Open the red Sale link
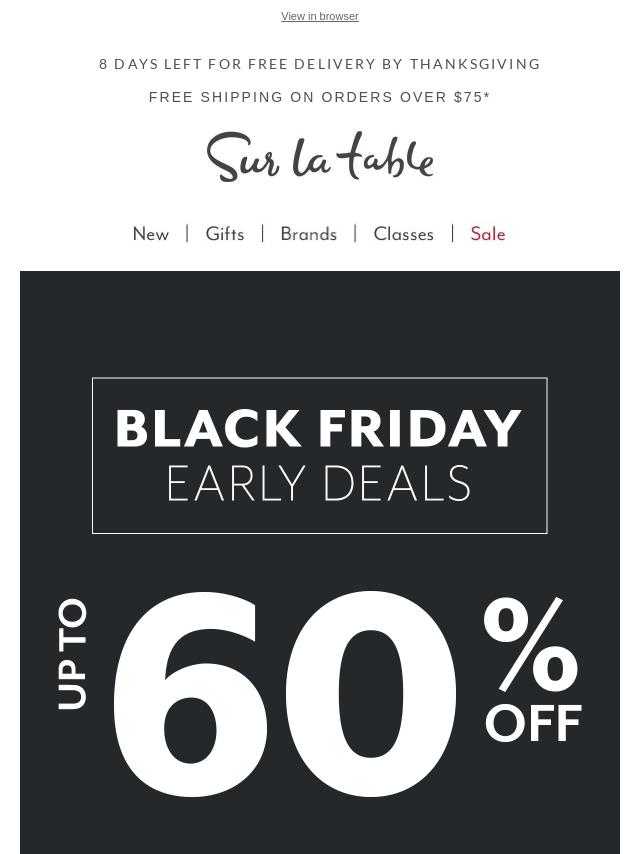640x854 pixels. coord(488,234)
